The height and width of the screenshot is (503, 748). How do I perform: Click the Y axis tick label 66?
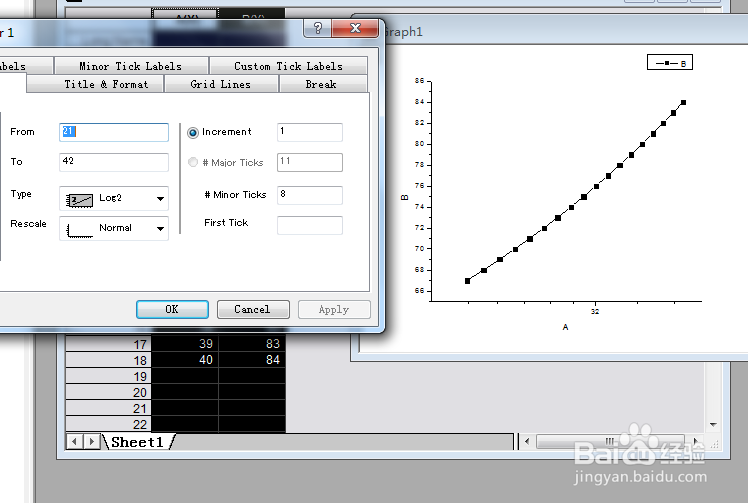click(419, 291)
